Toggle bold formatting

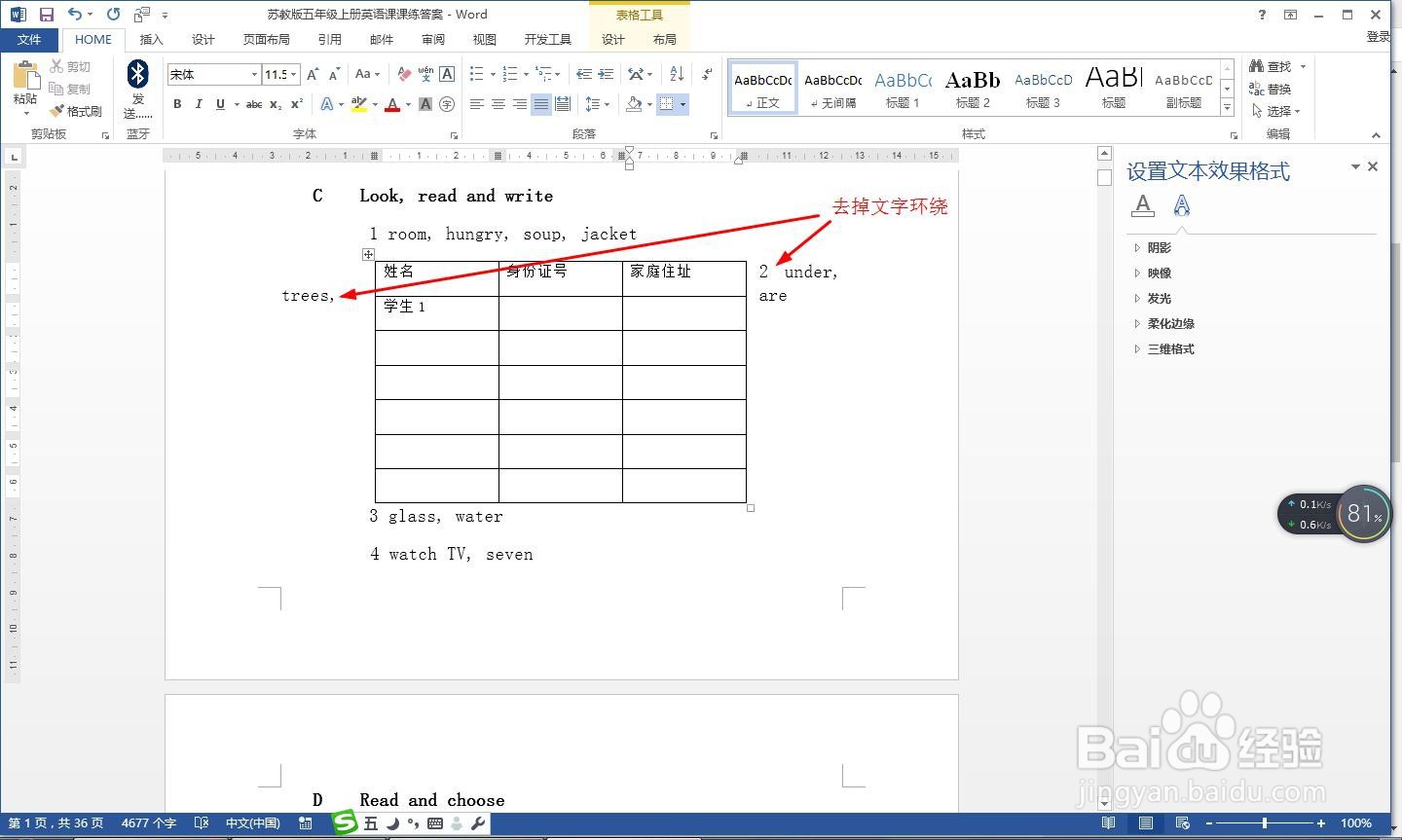pos(177,104)
